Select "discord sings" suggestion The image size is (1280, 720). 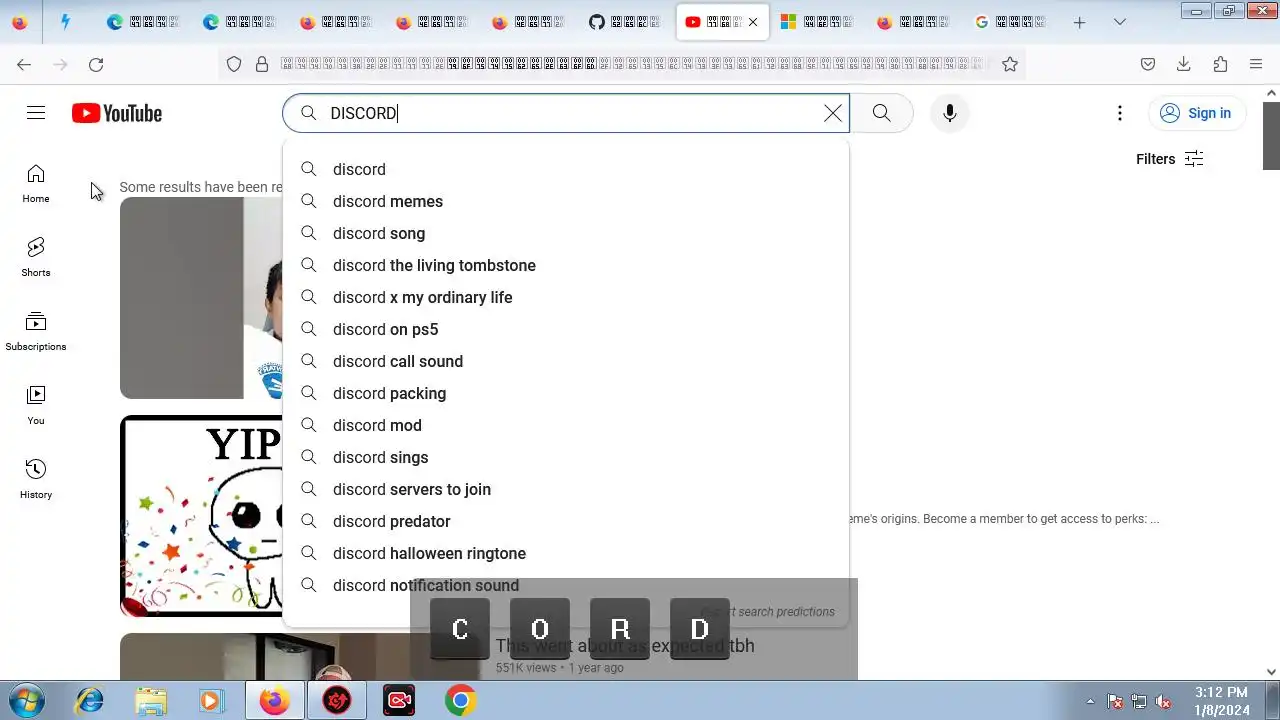click(566, 457)
